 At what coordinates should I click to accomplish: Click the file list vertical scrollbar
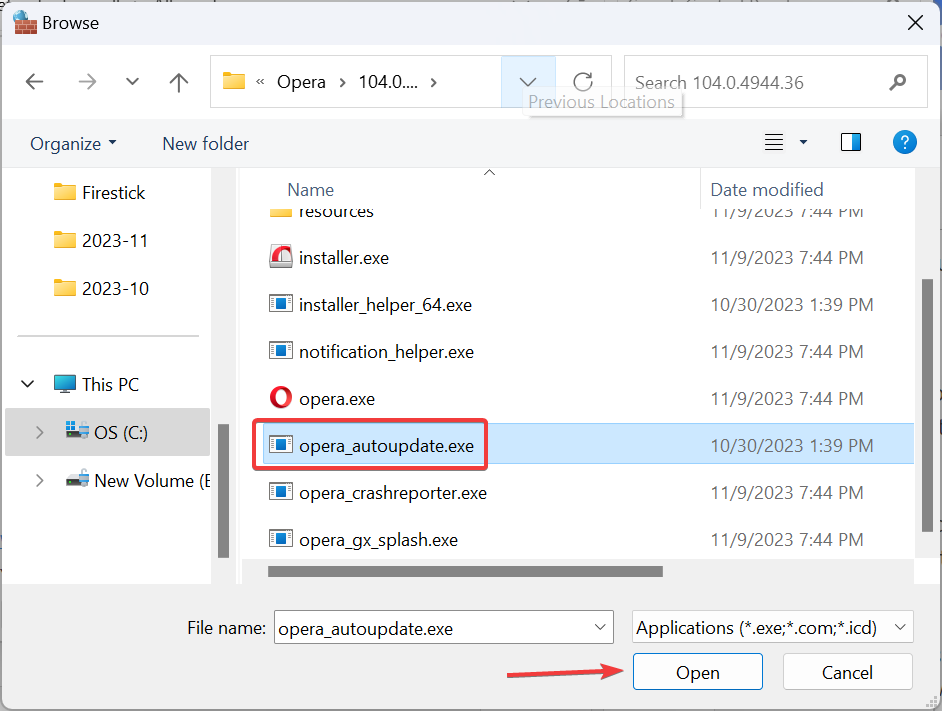[x=927, y=405]
